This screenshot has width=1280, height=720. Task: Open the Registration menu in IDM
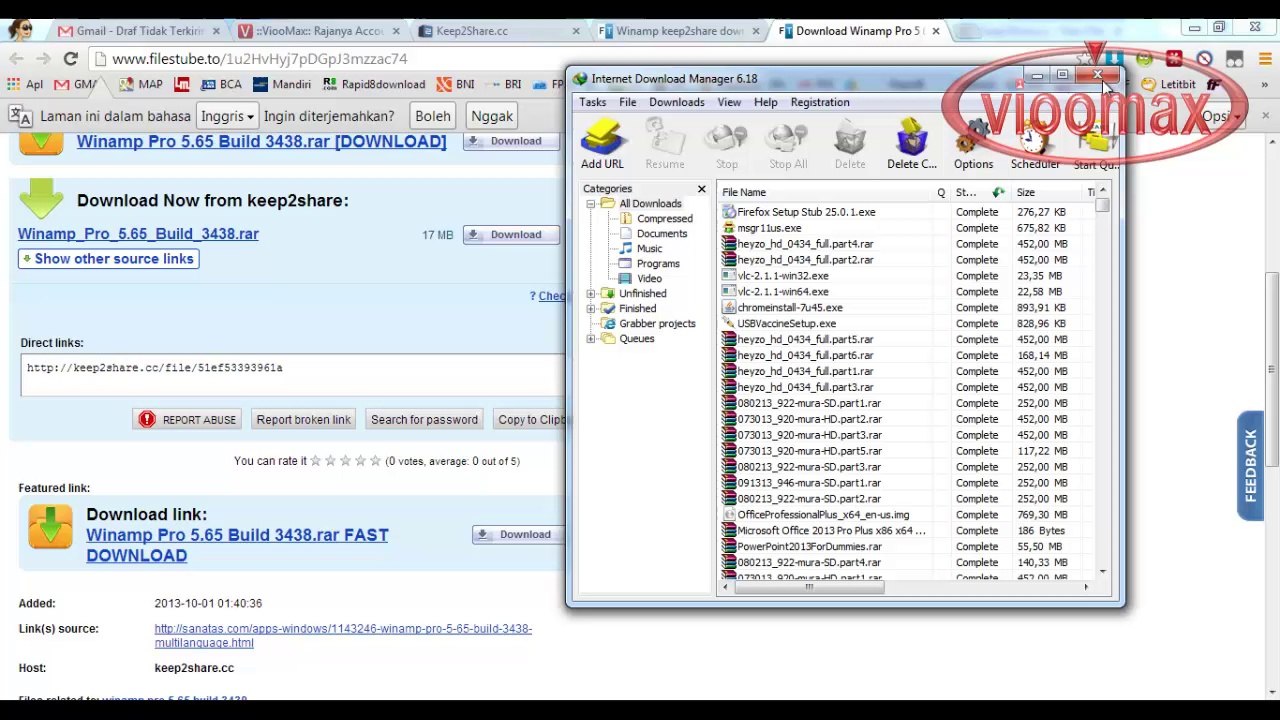point(820,102)
